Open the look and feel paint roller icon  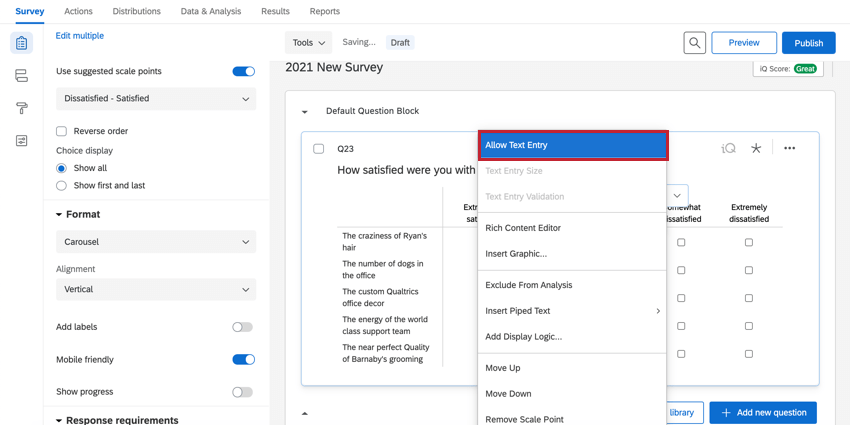pyautogui.click(x=21, y=108)
